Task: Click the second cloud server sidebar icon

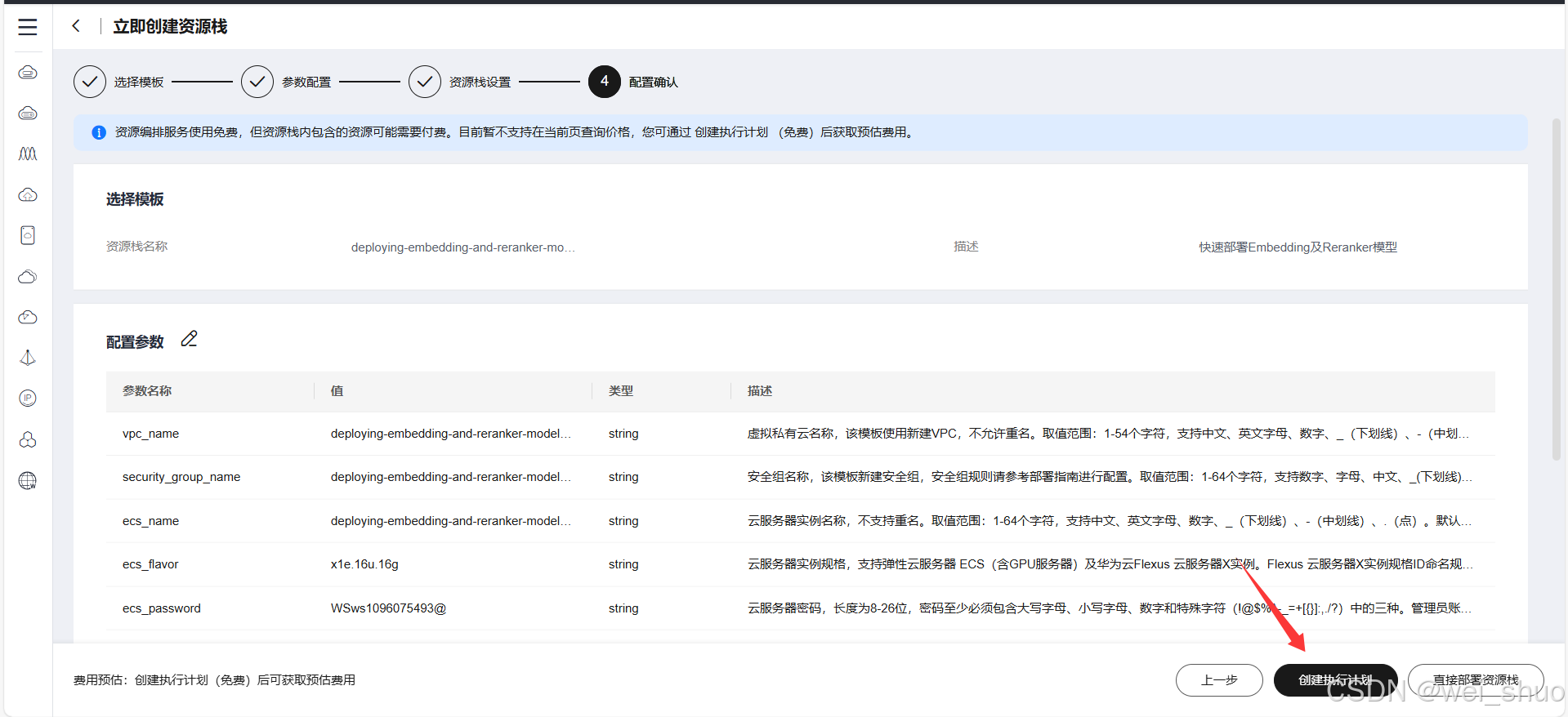Action: point(28,114)
